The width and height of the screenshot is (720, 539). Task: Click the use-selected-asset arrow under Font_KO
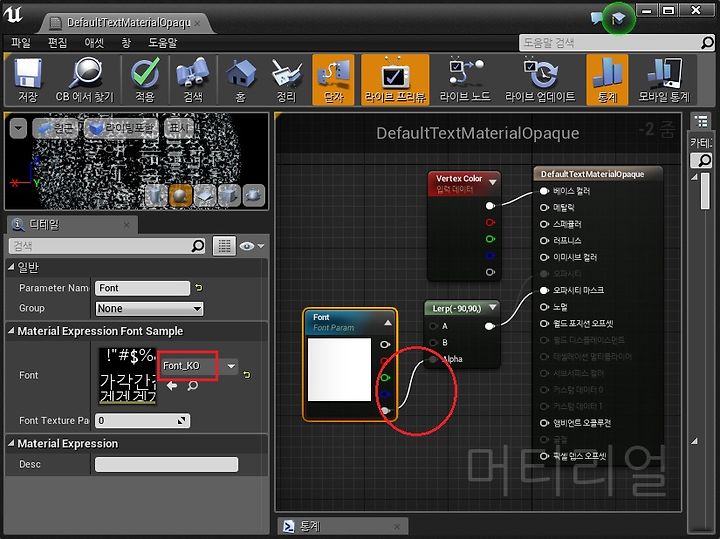click(x=172, y=386)
